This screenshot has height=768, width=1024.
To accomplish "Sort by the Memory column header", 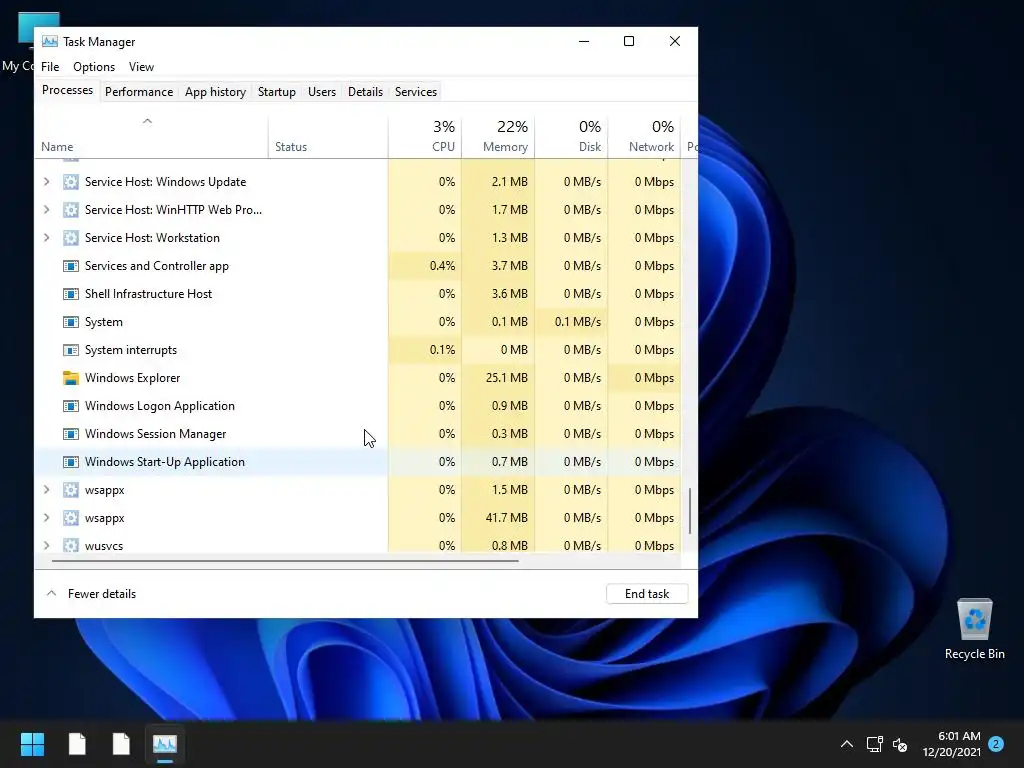I will 498,137.
